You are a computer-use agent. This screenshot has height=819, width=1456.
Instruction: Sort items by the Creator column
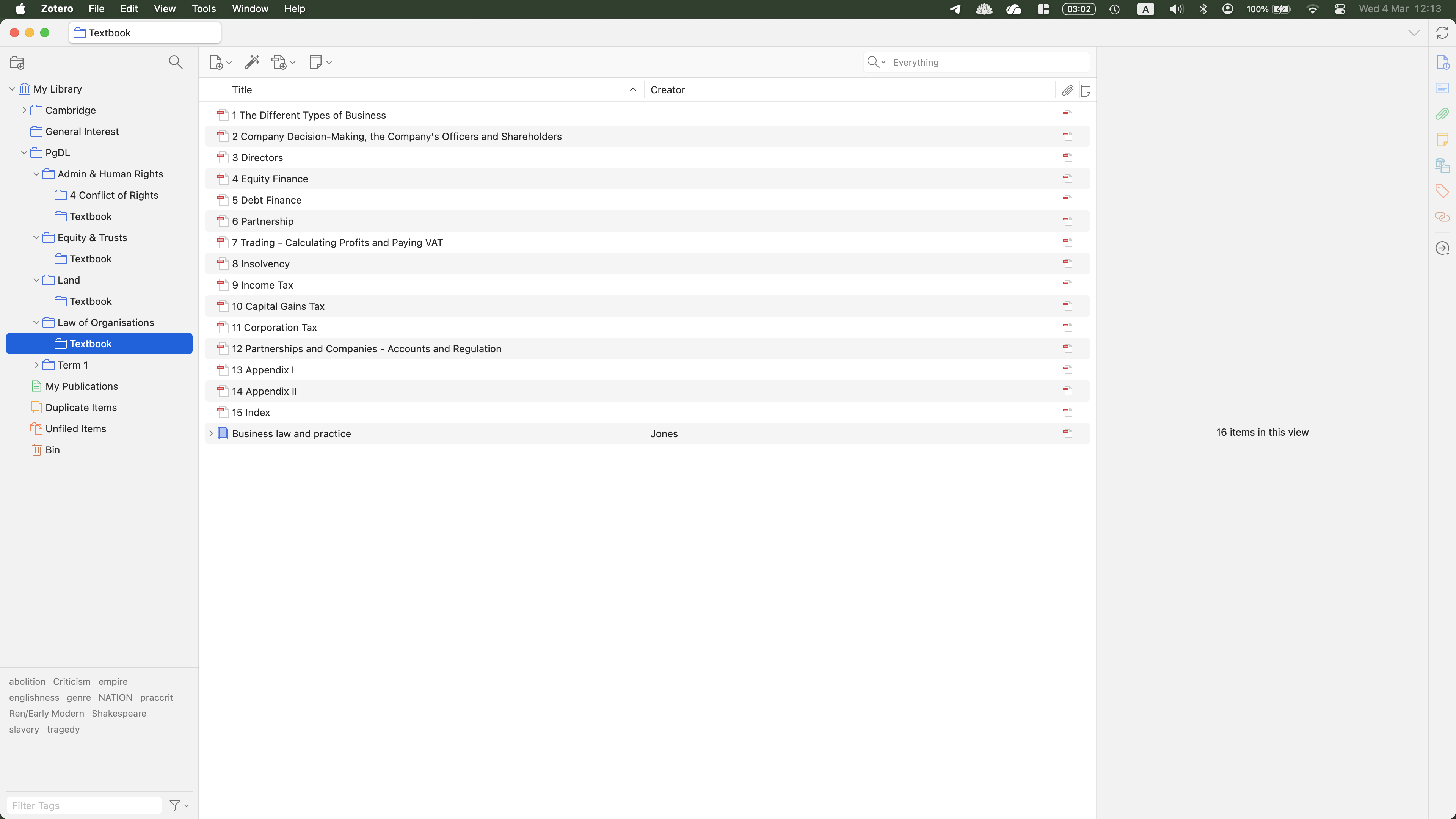[x=667, y=90]
